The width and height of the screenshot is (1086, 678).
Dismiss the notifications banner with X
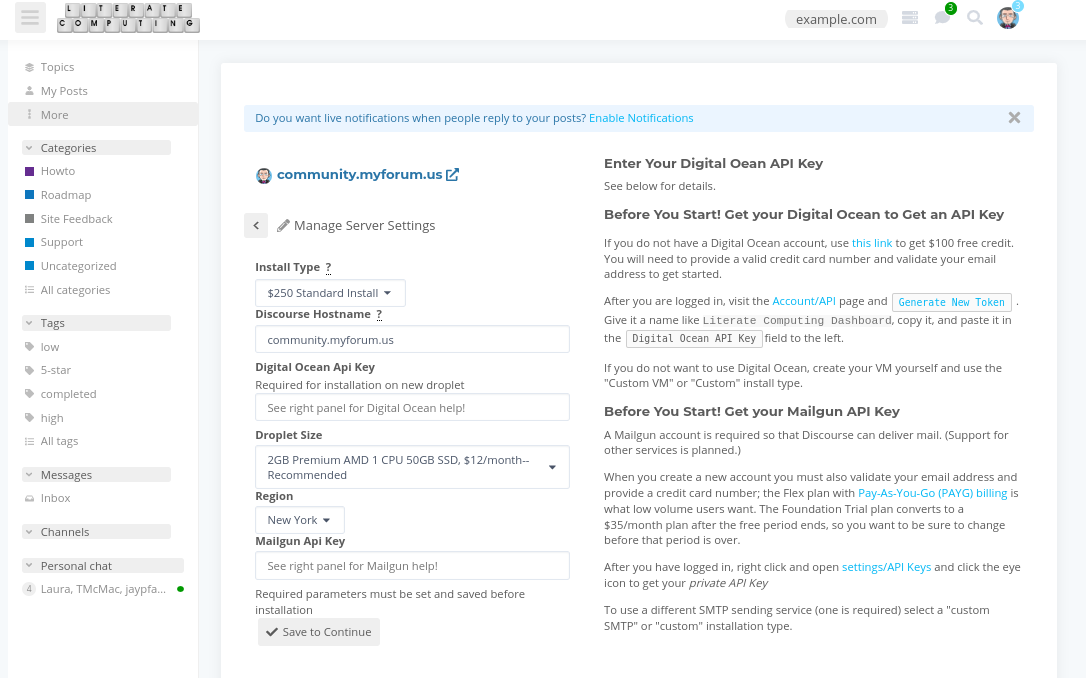[x=1014, y=118]
